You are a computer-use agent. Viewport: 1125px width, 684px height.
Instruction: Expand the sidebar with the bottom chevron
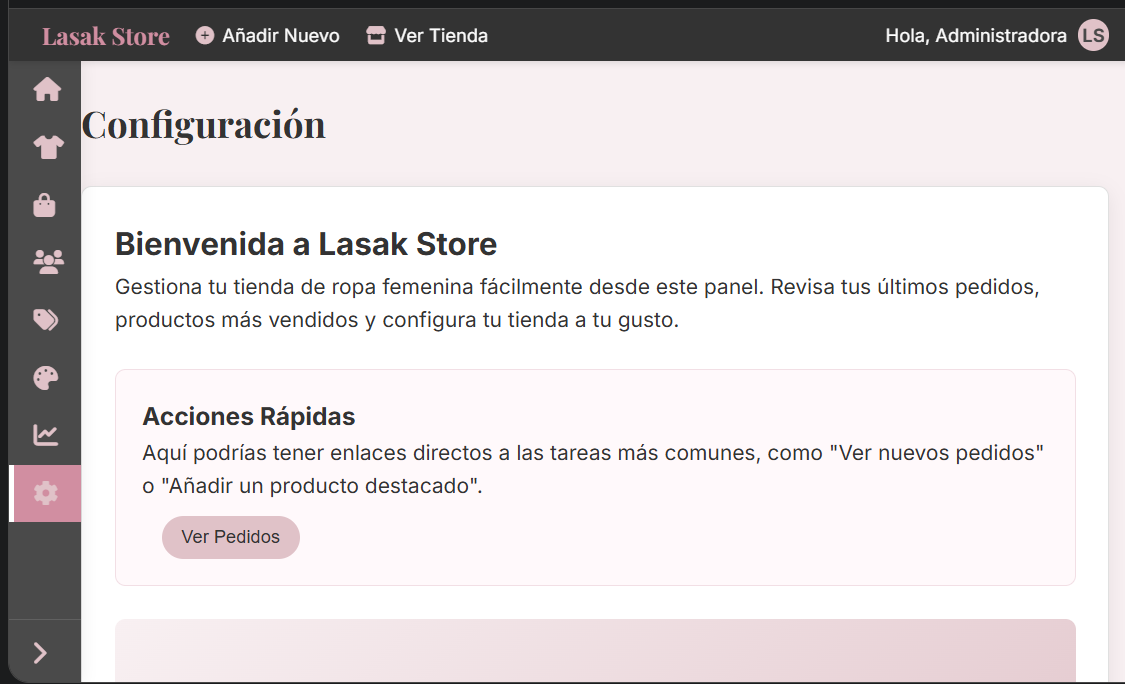(x=40, y=653)
